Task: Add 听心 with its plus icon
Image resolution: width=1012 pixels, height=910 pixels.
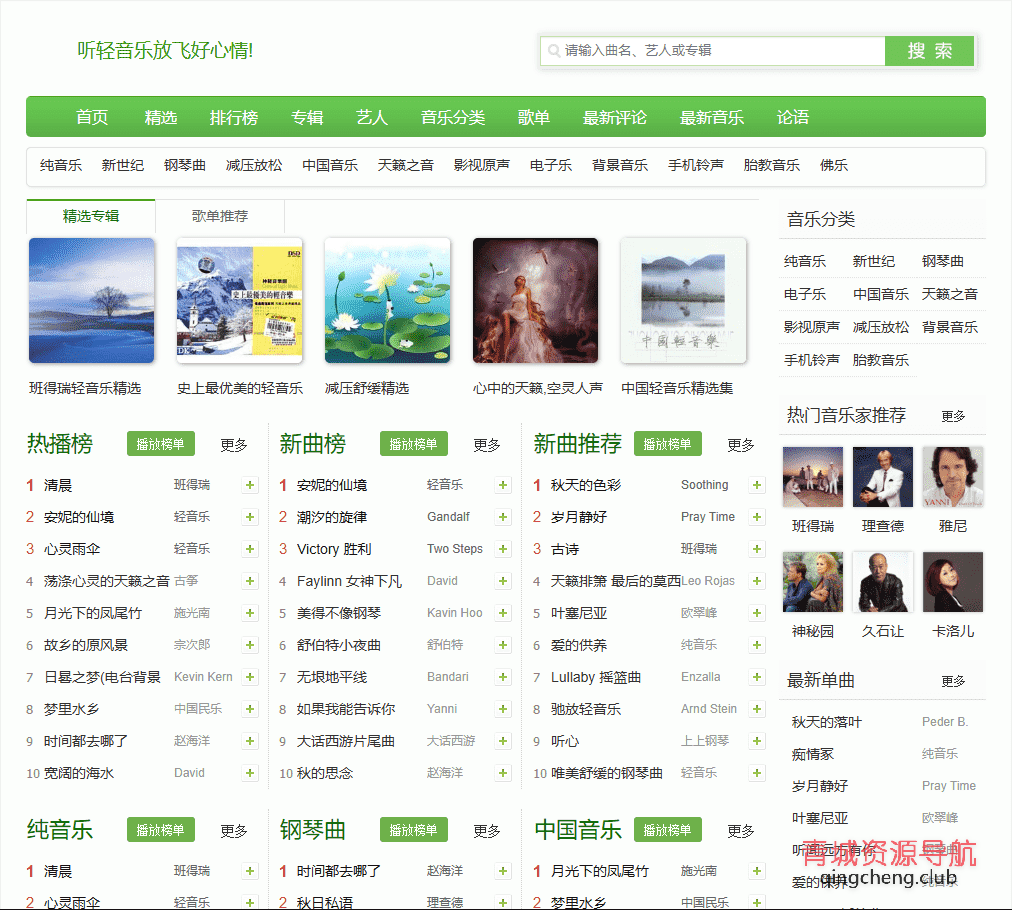Action: pos(757,741)
